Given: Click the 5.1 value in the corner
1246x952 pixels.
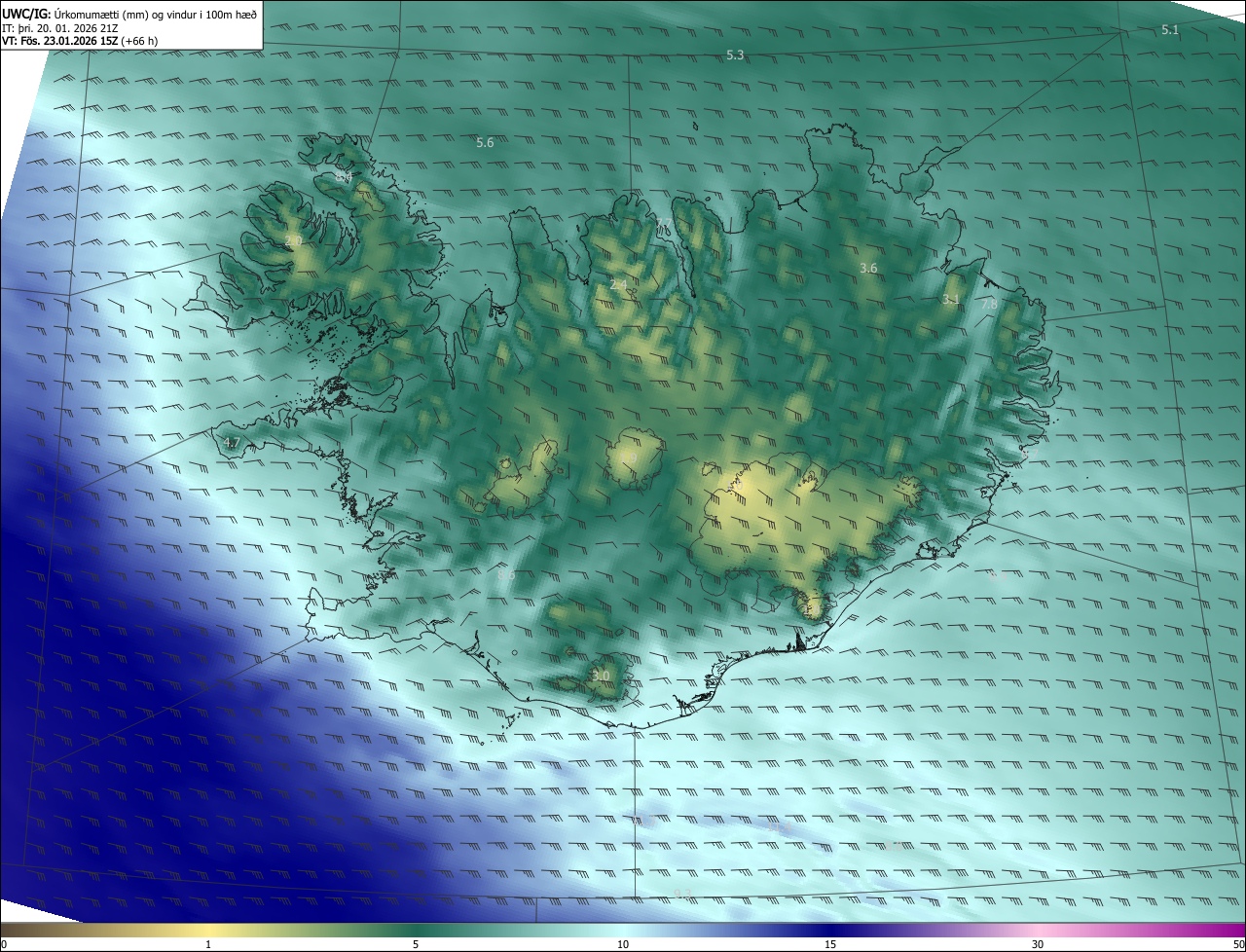Looking at the screenshot, I should (x=1170, y=30).
